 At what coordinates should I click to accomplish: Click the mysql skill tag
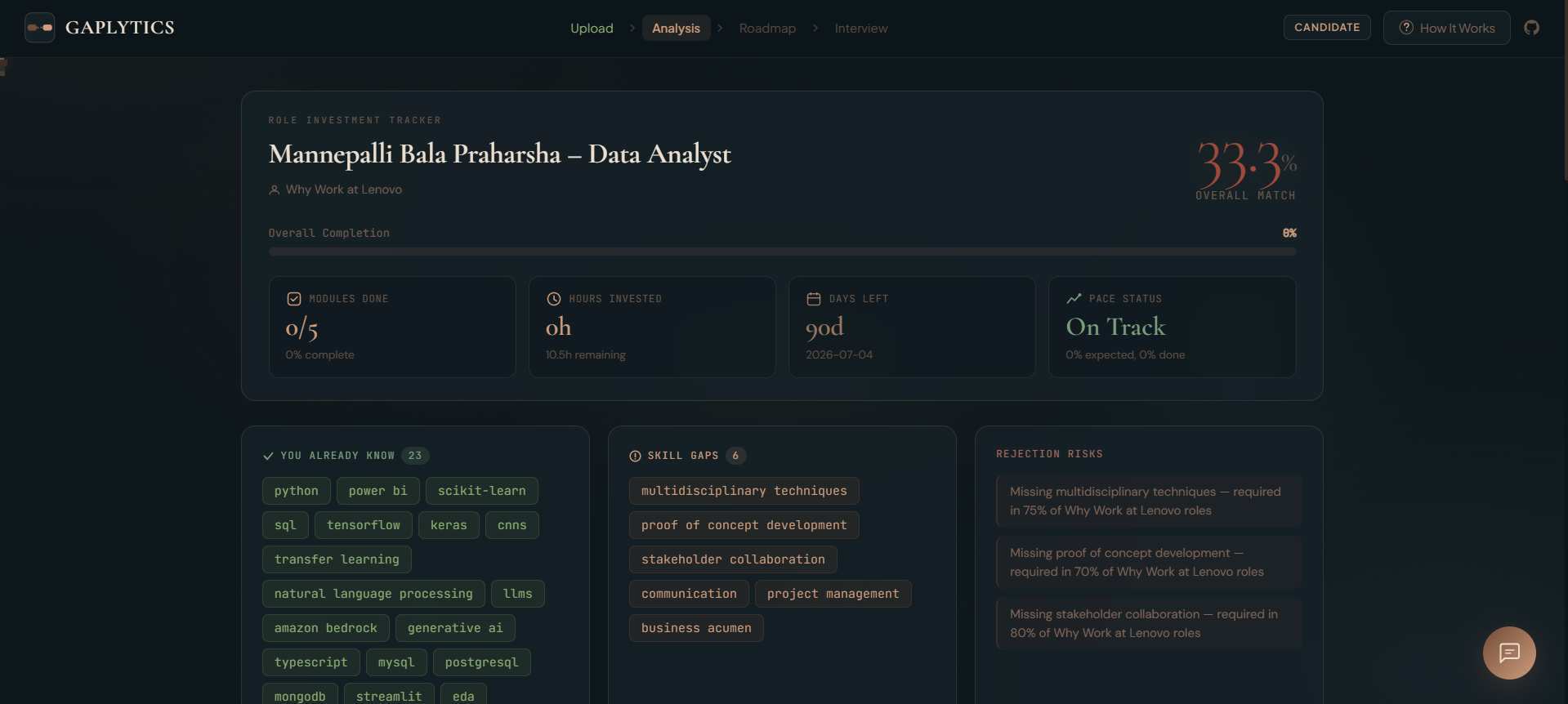396,662
